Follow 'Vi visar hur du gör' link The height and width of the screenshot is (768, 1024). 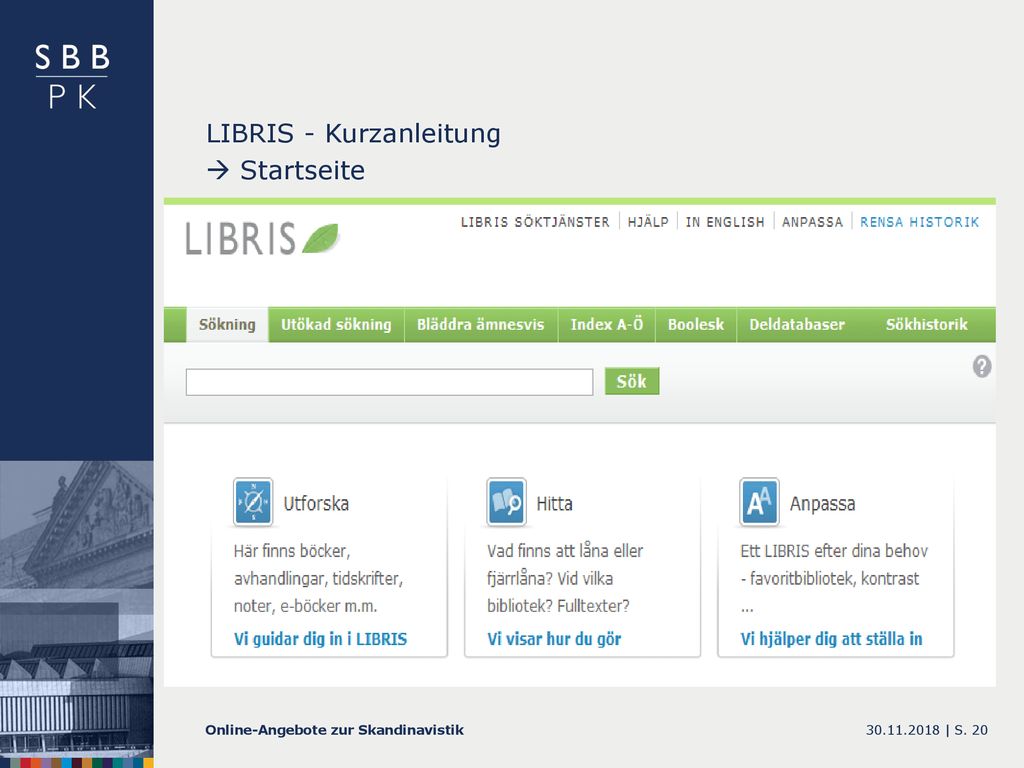click(x=554, y=639)
